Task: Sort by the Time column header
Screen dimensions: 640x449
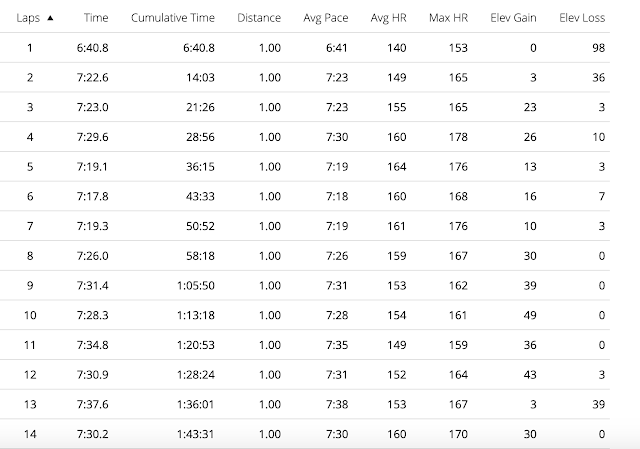Action: pyautogui.click(x=97, y=18)
